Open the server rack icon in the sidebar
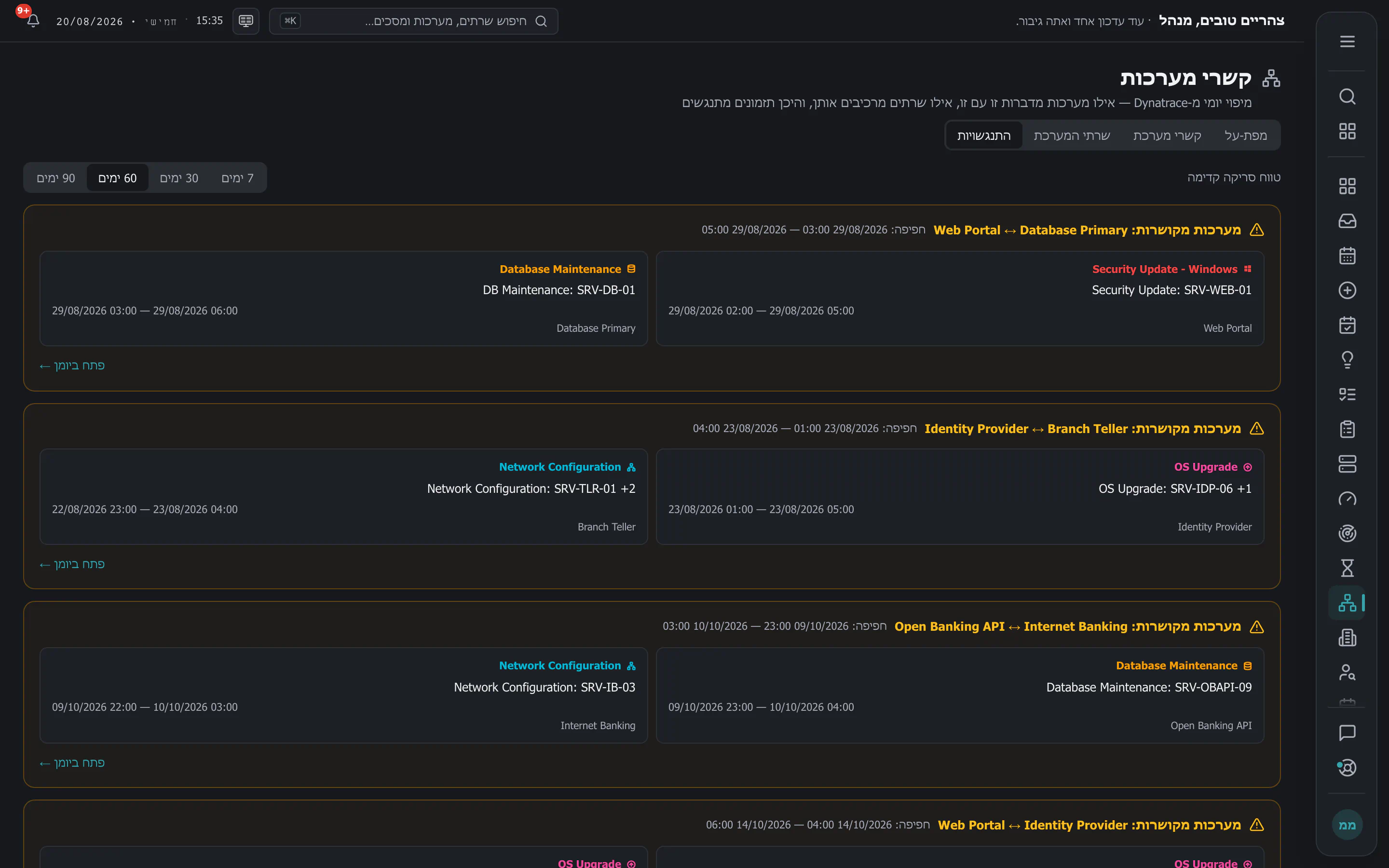1389x868 pixels. (1347, 464)
